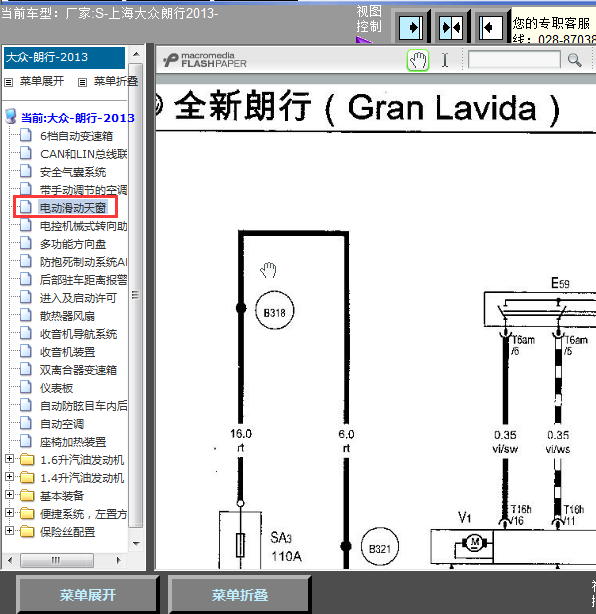
Task: Click the sidebar scroll-down arrow
Action: tap(136, 544)
